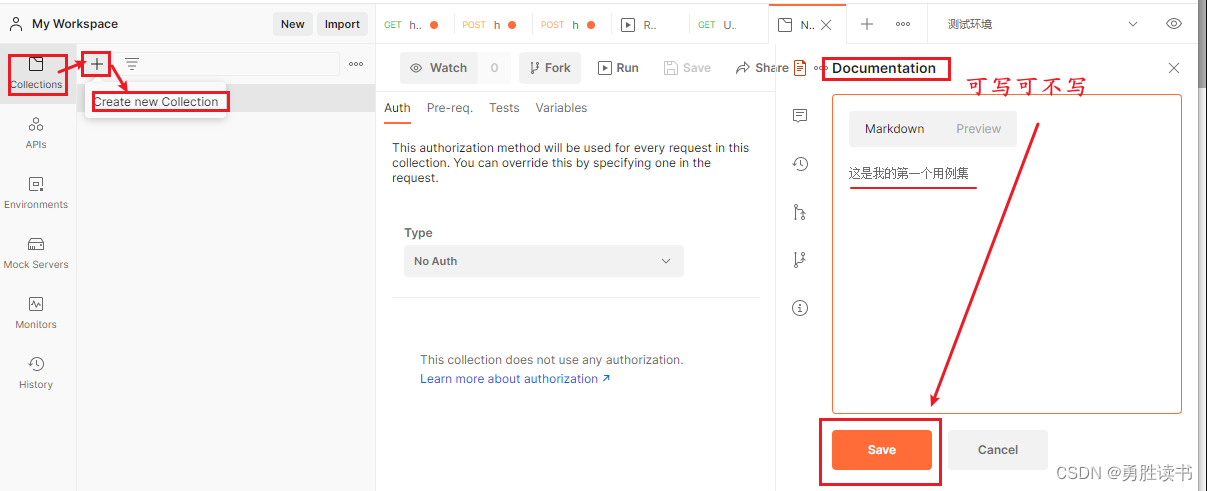Go to Mock Servers in the sidebar
Viewport: 1207px width, 491px height.
pyautogui.click(x=36, y=251)
